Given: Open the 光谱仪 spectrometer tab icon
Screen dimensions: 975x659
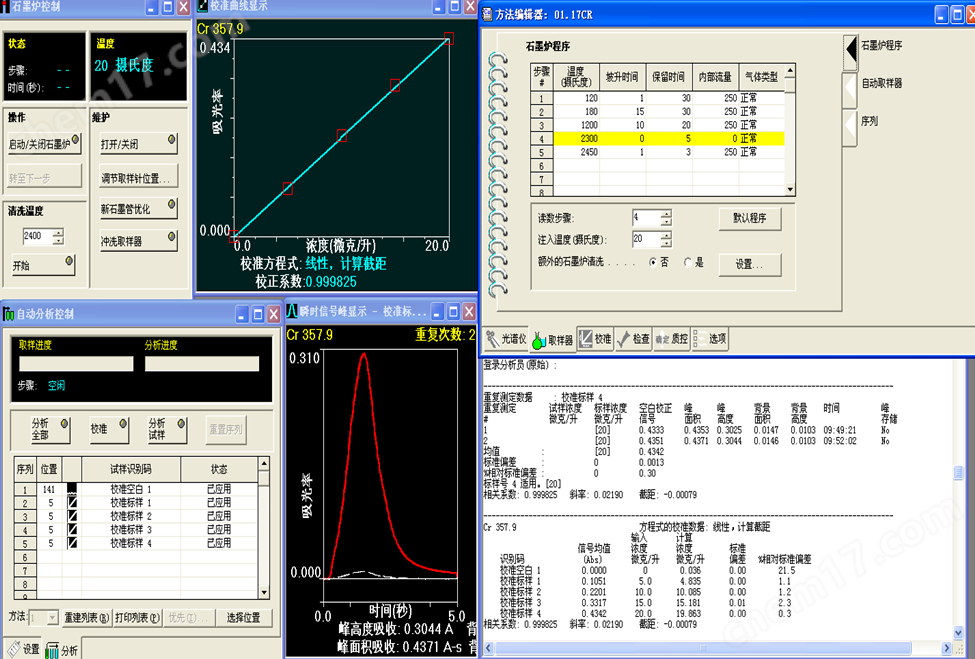Looking at the screenshot, I should click(x=507, y=339).
